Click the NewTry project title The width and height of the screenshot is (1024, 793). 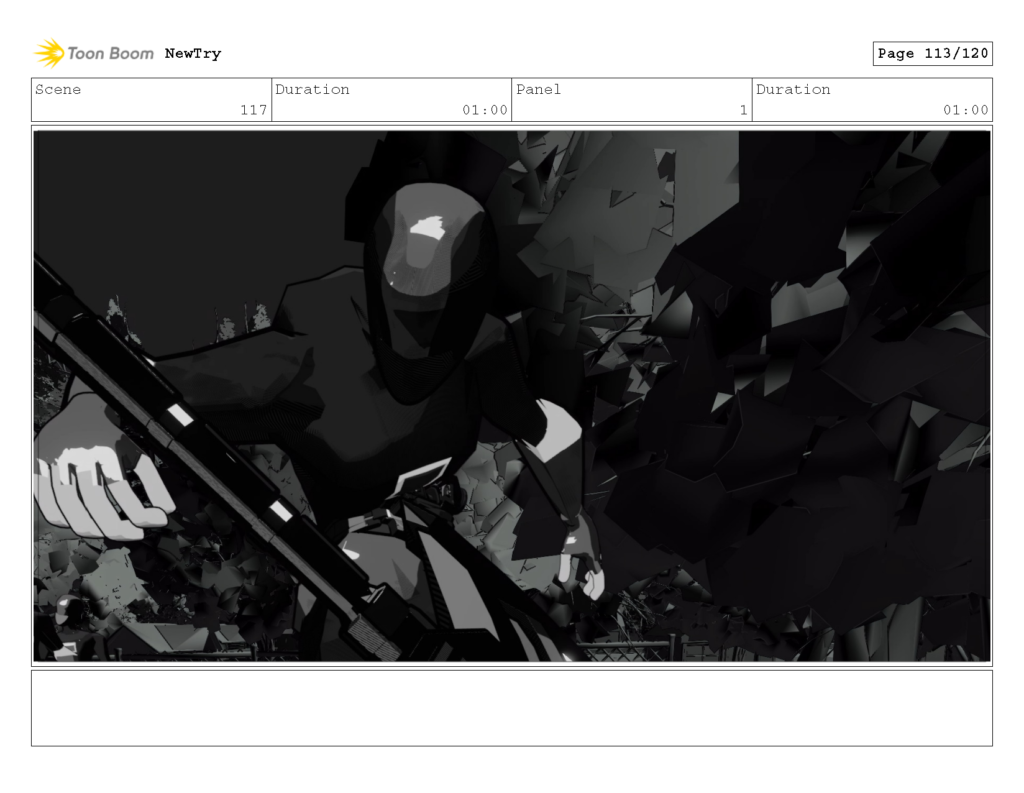click(x=194, y=53)
